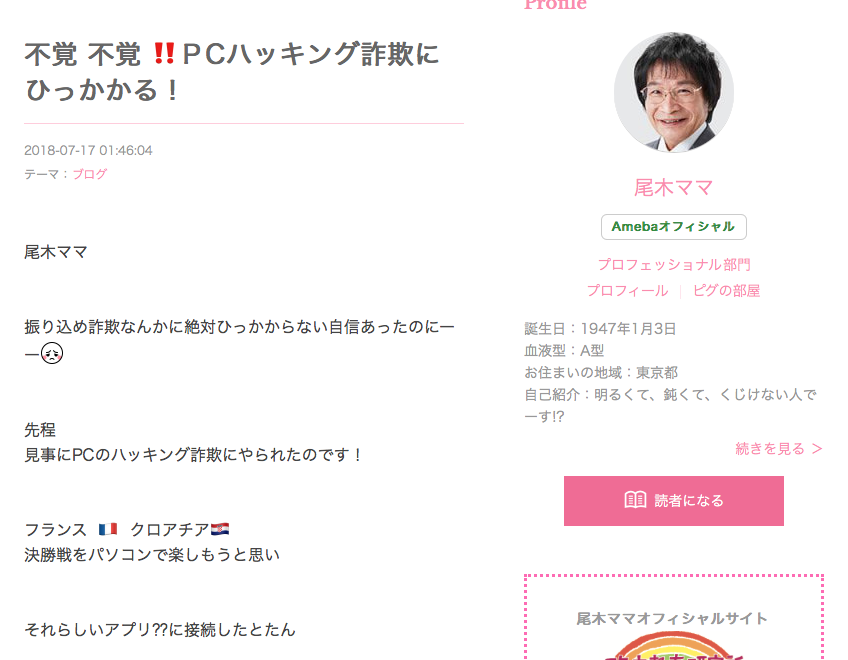Click the Croatia flag emoji

point(220,529)
